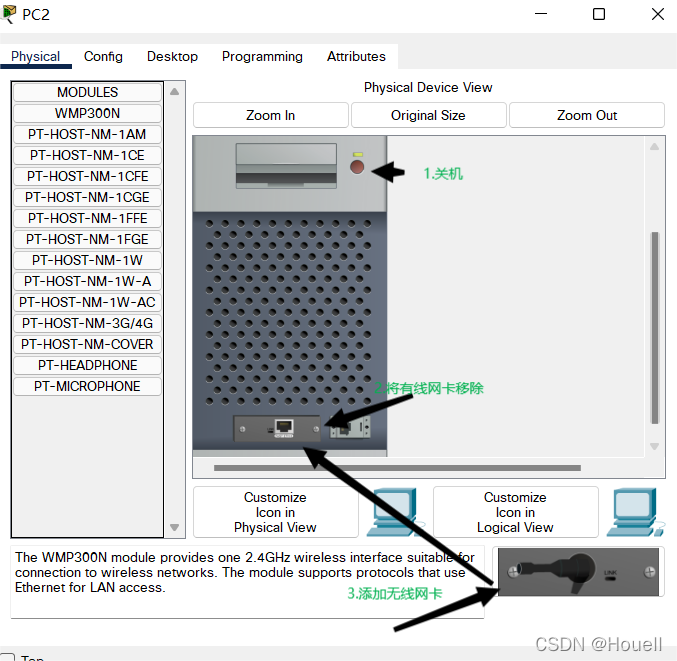
Task: Select the PT-HOST-NM-1FFE module
Action: click(x=88, y=218)
